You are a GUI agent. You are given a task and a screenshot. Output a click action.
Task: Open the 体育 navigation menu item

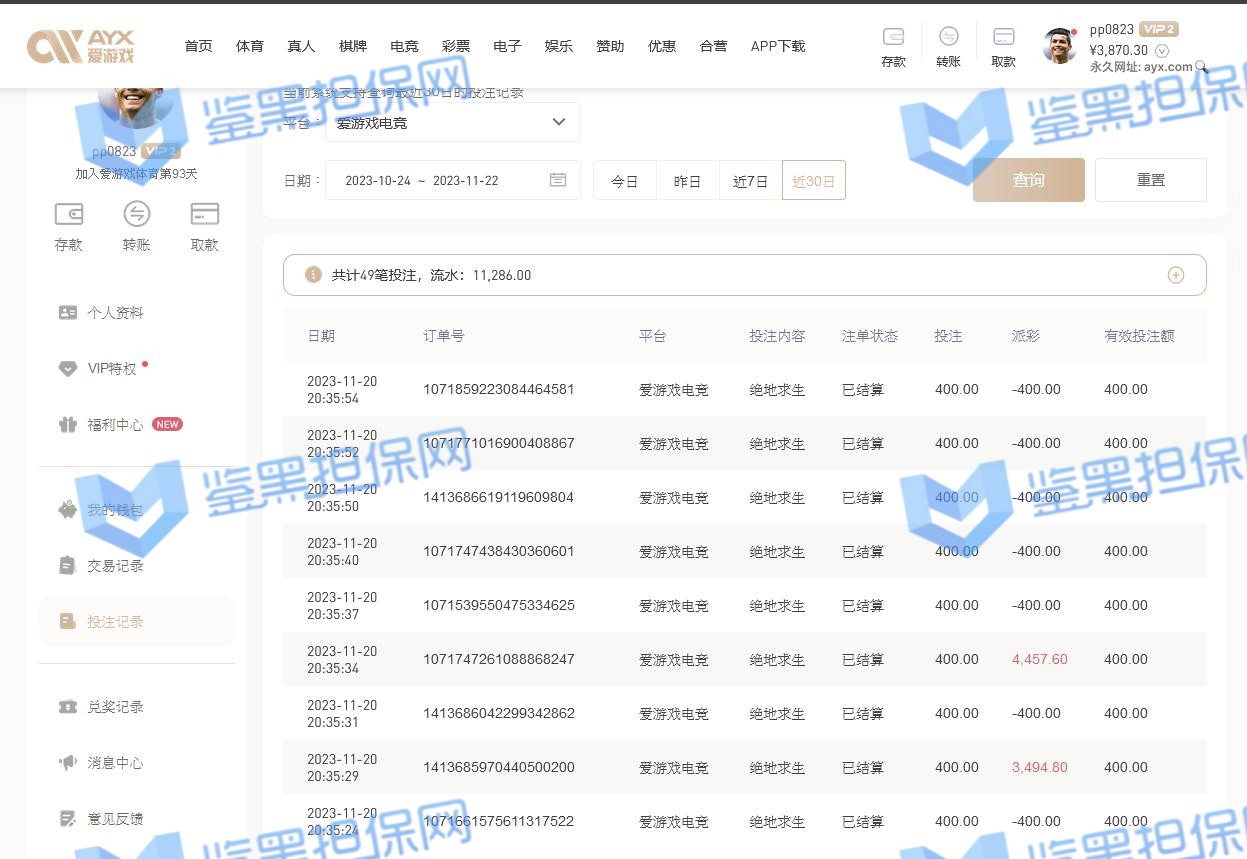(250, 46)
